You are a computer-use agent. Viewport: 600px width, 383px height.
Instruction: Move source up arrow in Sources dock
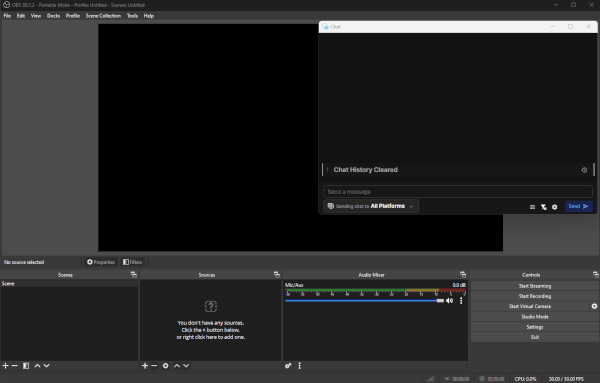[x=177, y=366]
